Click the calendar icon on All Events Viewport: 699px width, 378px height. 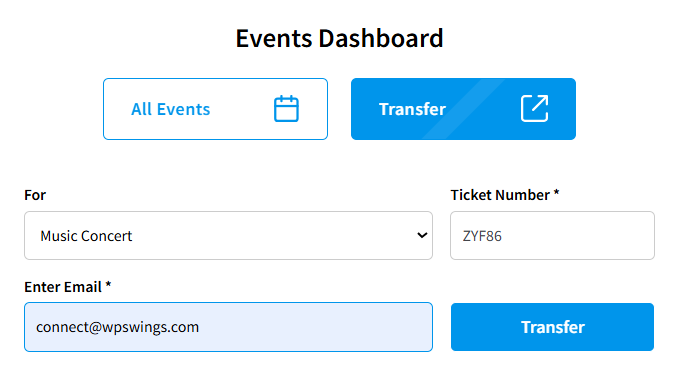tap(286, 109)
